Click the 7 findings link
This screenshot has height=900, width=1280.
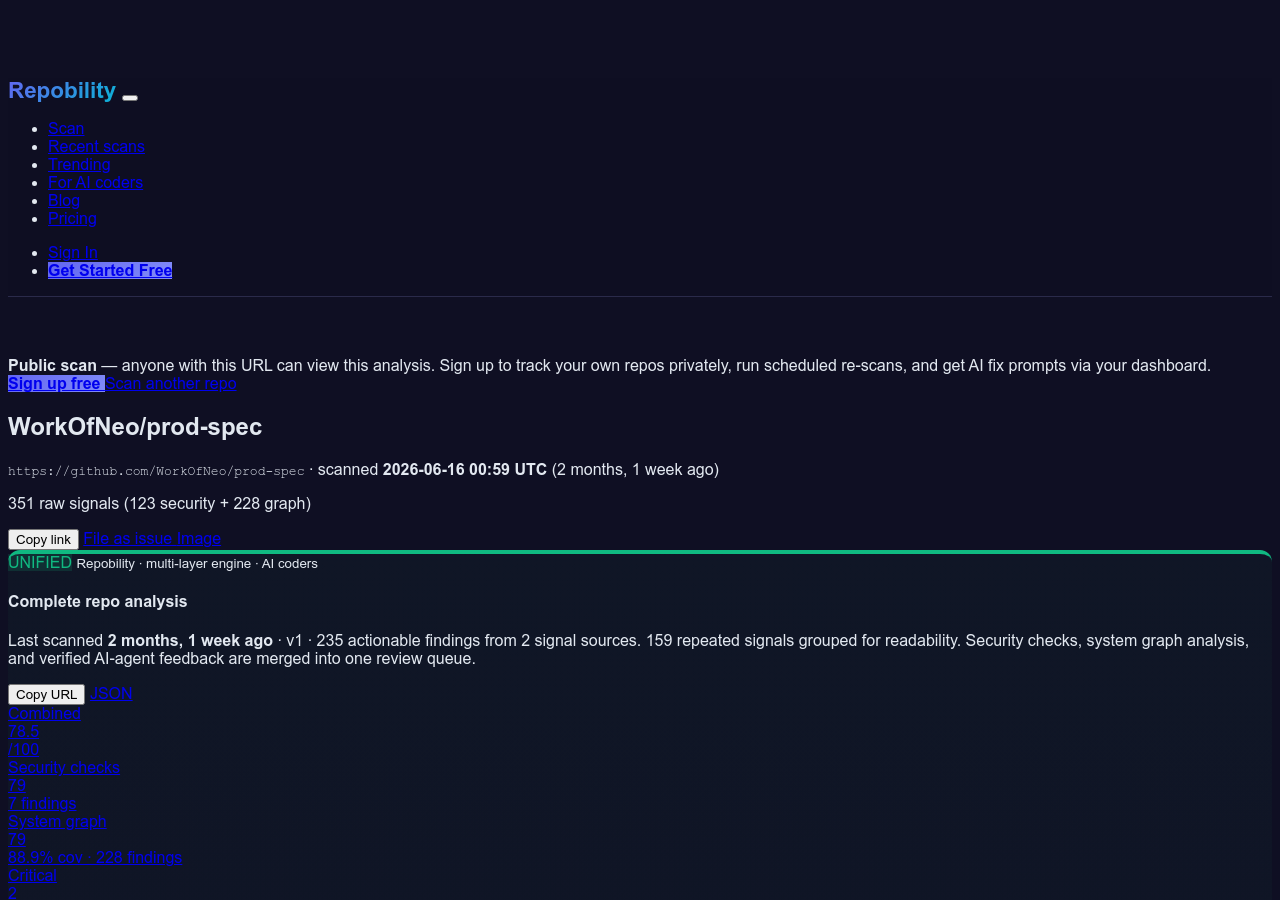tap(42, 803)
